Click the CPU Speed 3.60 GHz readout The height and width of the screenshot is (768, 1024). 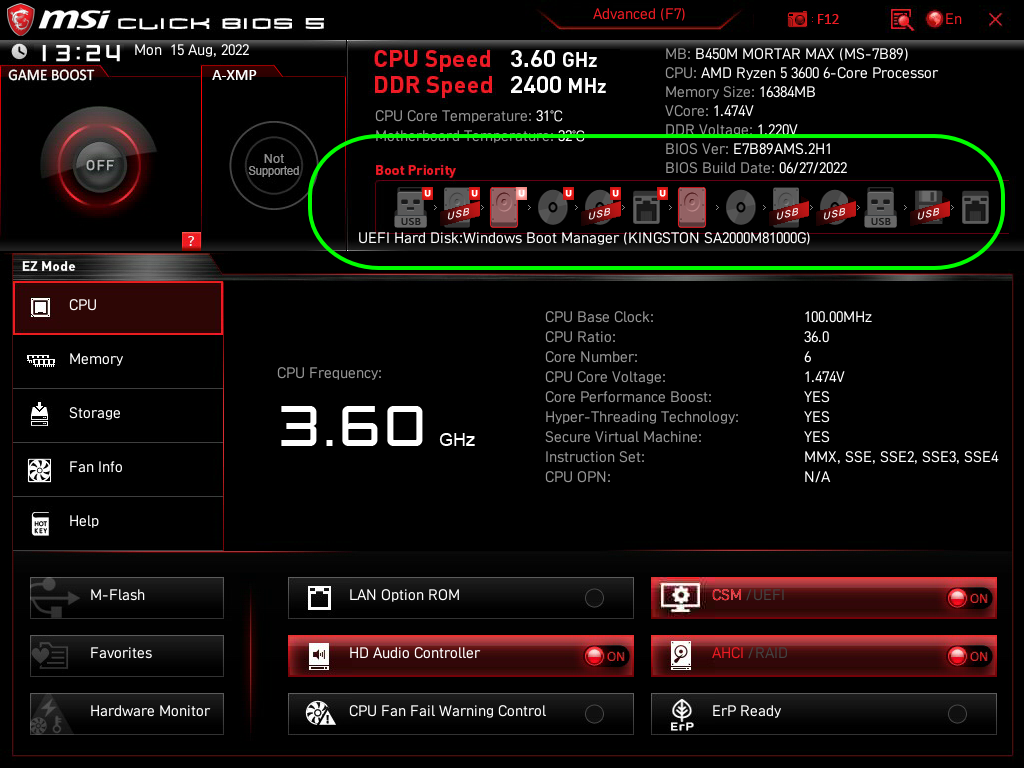click(x=485, y=59)
